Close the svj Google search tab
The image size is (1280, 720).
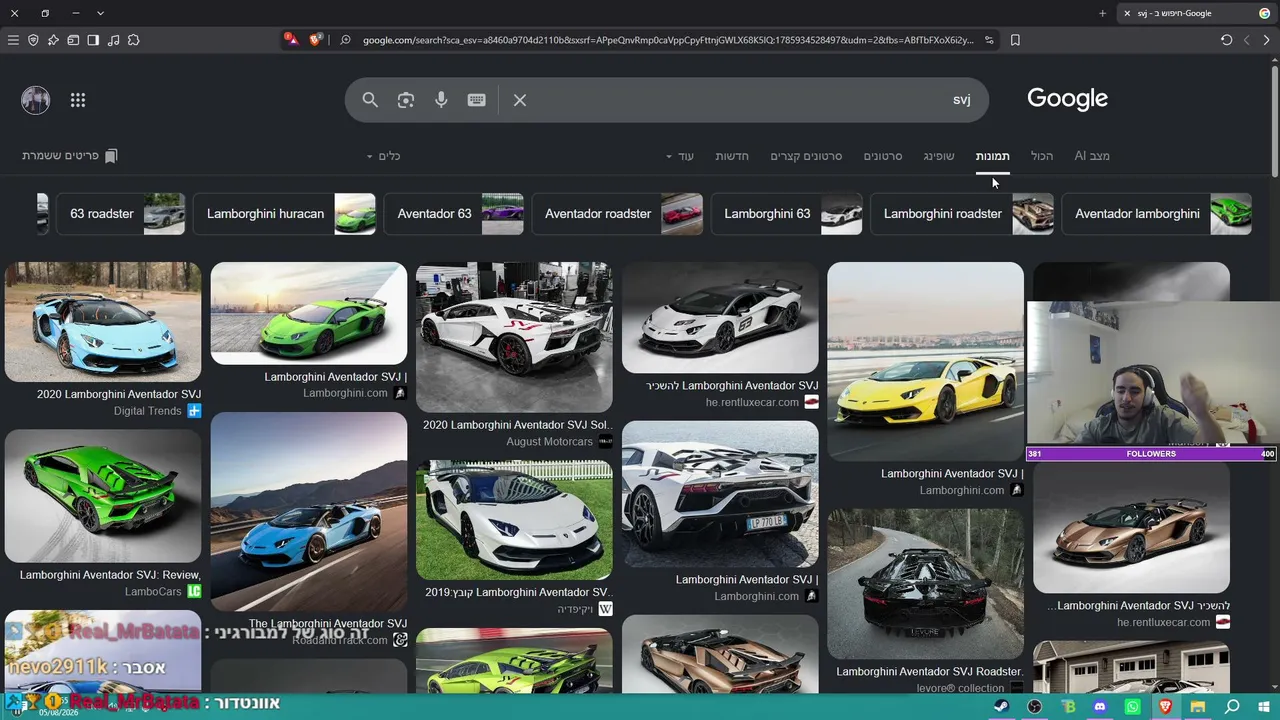pyautogui.click(x=1127, y=13)
